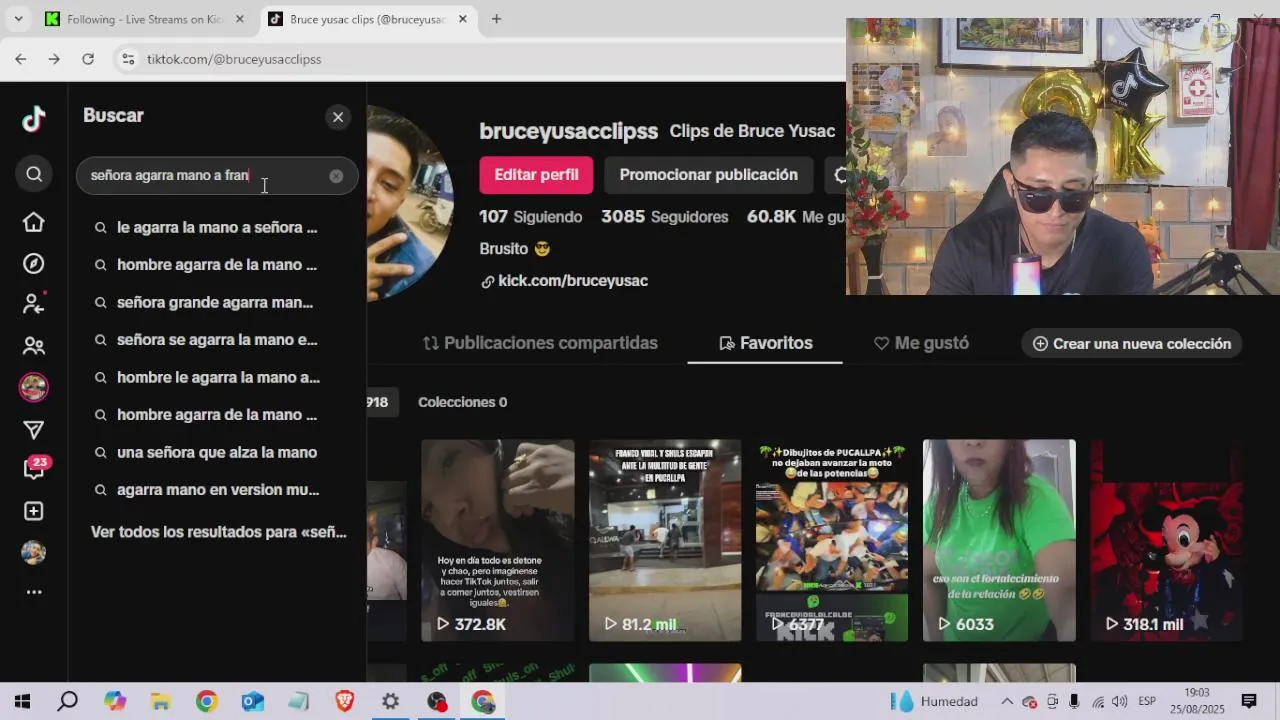
Task: Expand hidden system tray icons chevron
Action: [x=1007, y=702]
